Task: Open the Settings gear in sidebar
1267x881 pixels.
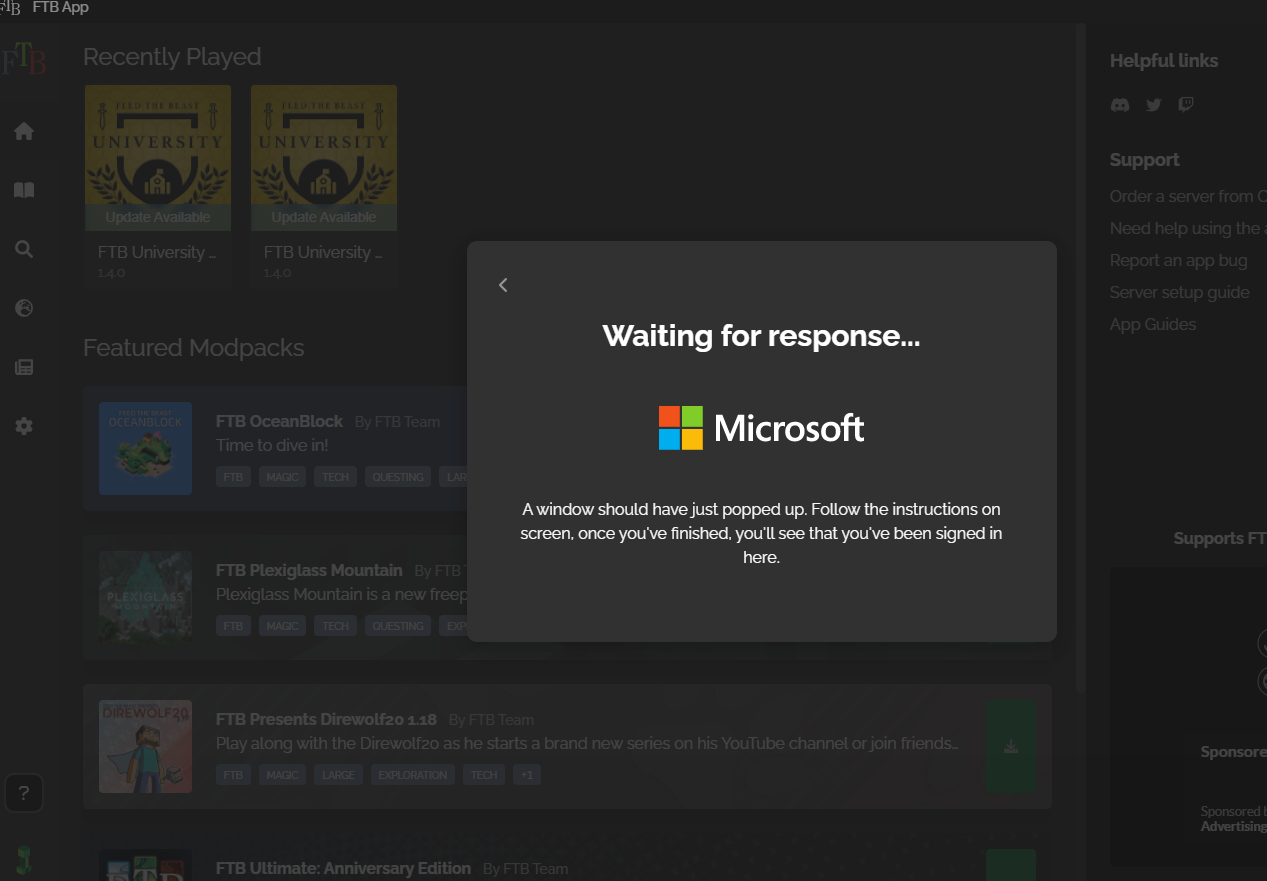Action: tap(24, 426)
